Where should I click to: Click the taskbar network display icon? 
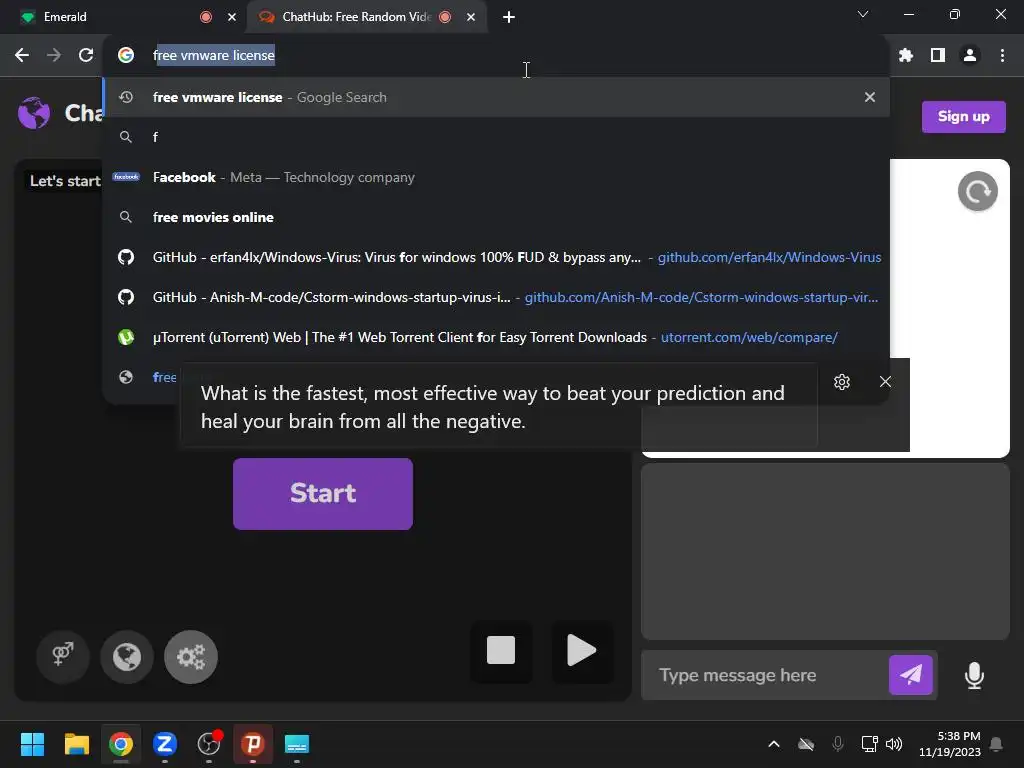point(869,744)
